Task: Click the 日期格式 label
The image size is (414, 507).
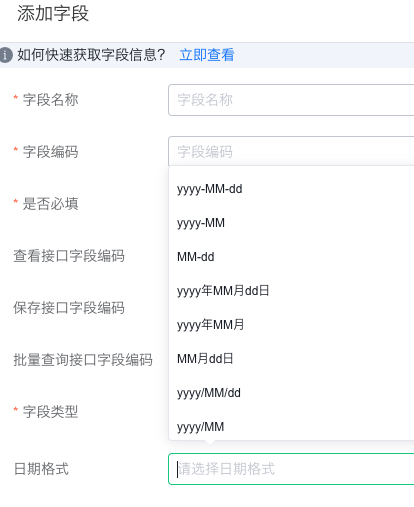Action: click(x=41, y=469)
